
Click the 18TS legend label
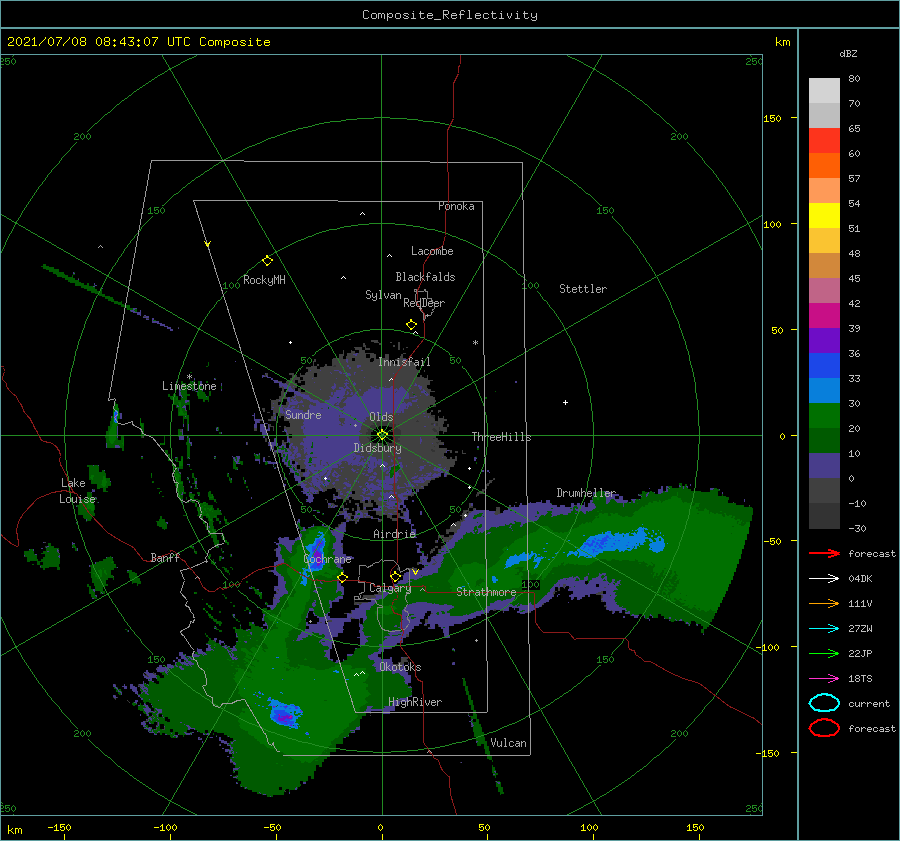(x=860, y=679)
